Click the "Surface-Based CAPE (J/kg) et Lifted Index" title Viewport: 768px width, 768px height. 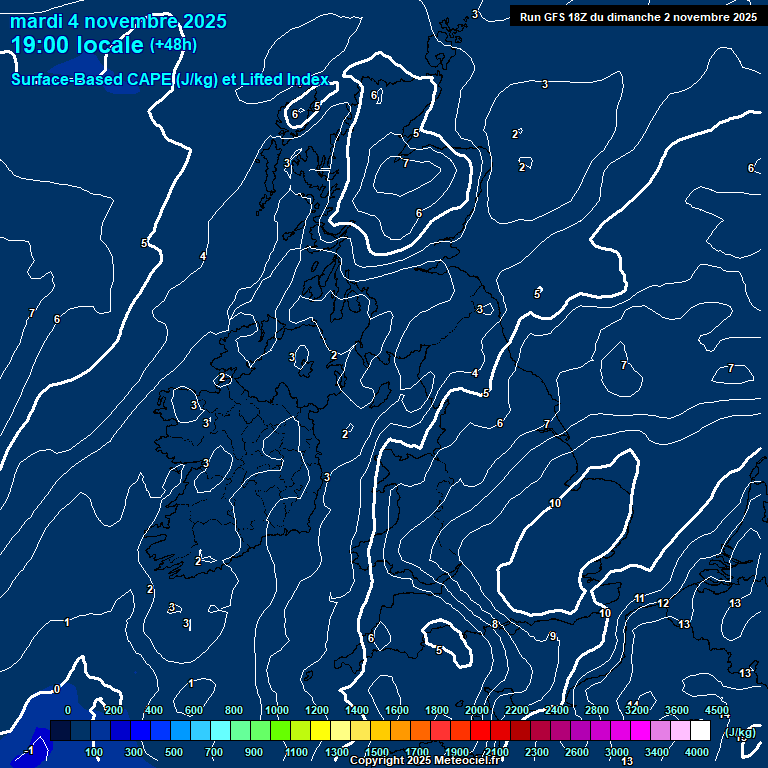[170, 79]
